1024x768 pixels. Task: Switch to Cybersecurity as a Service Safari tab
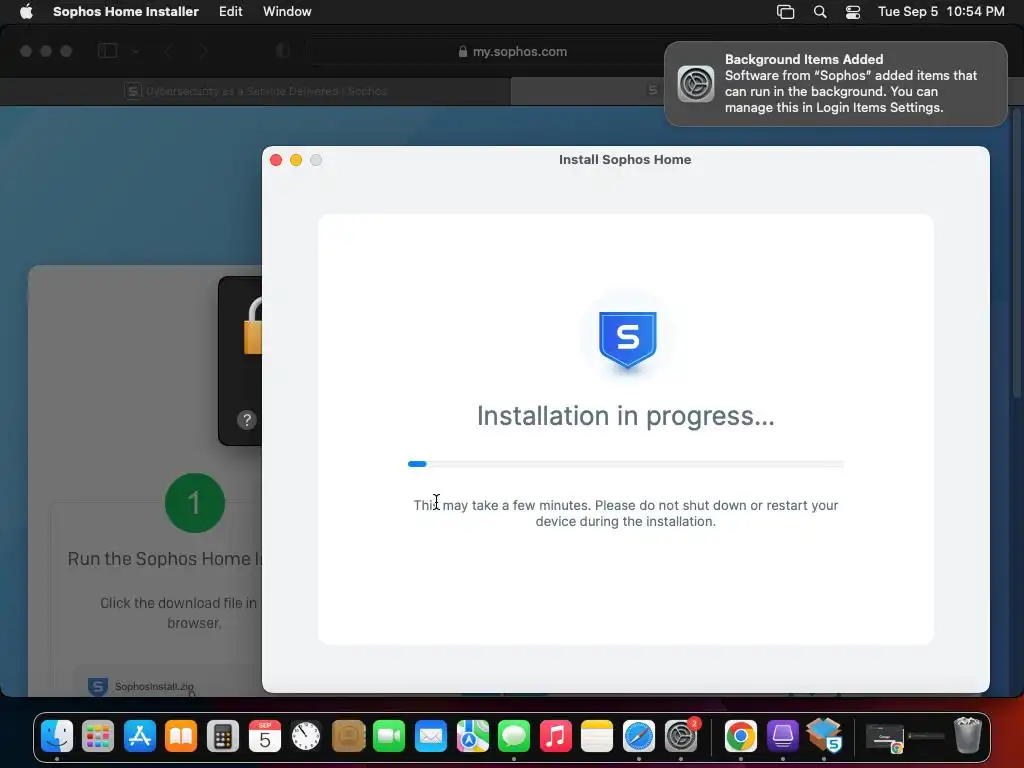point(255,91)
